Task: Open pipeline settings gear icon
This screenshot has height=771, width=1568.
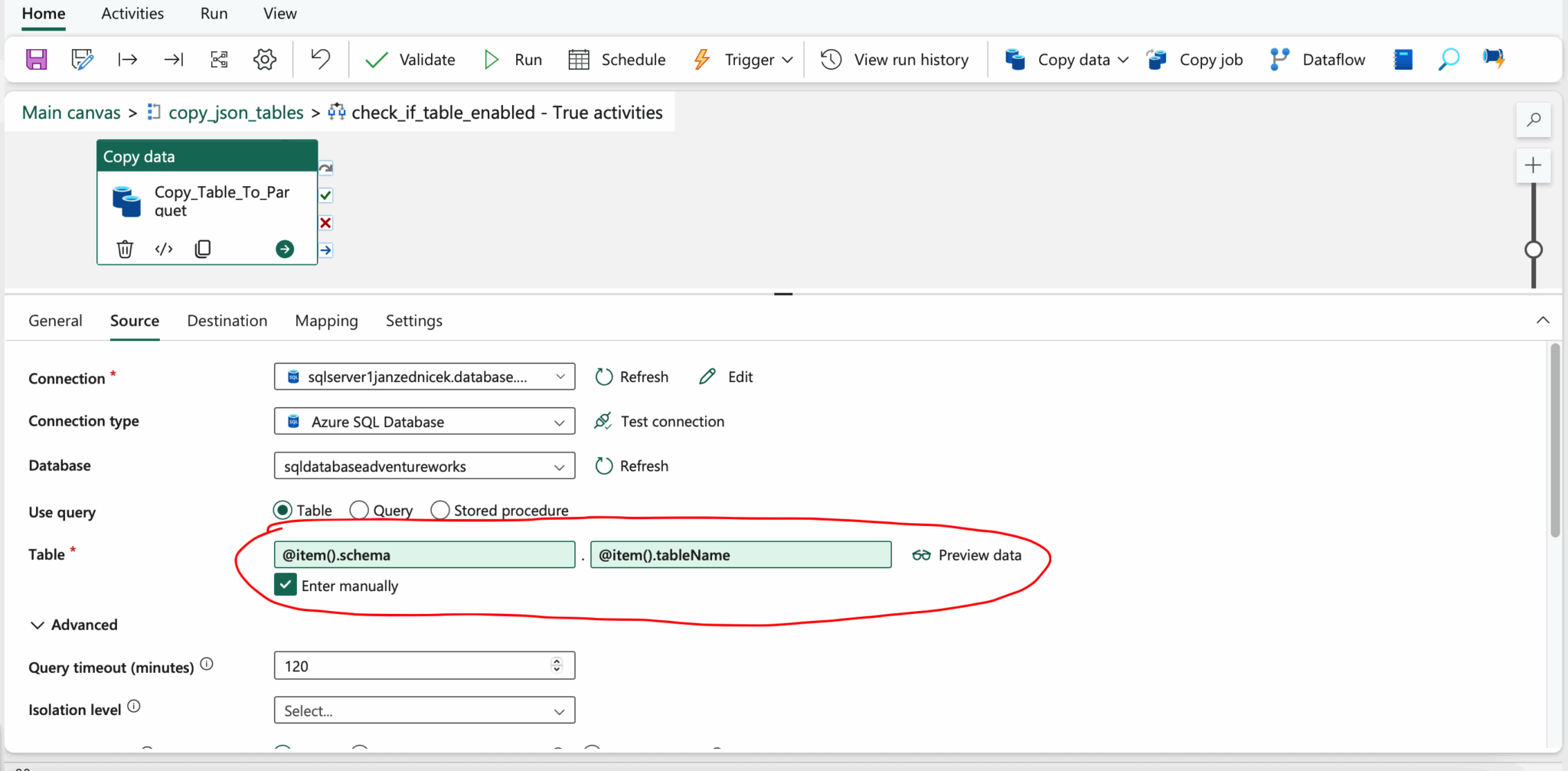Action: [265, 59]
